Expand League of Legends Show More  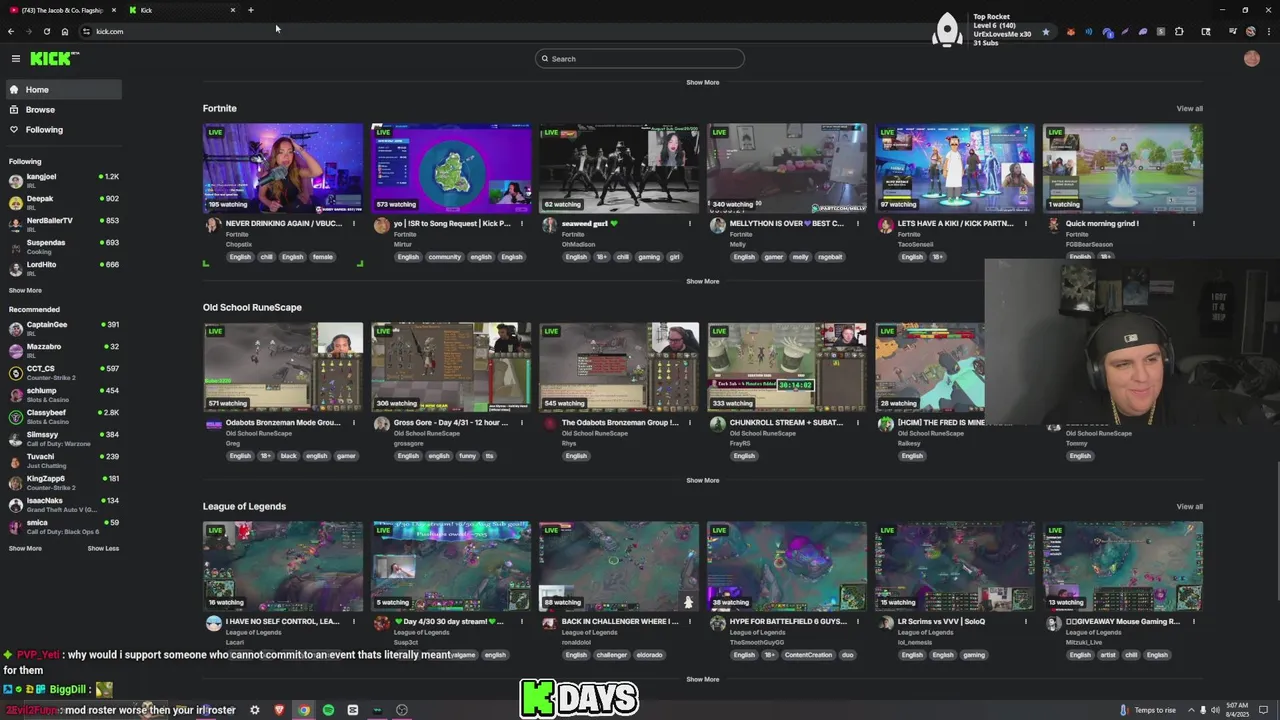coord(702,679)
